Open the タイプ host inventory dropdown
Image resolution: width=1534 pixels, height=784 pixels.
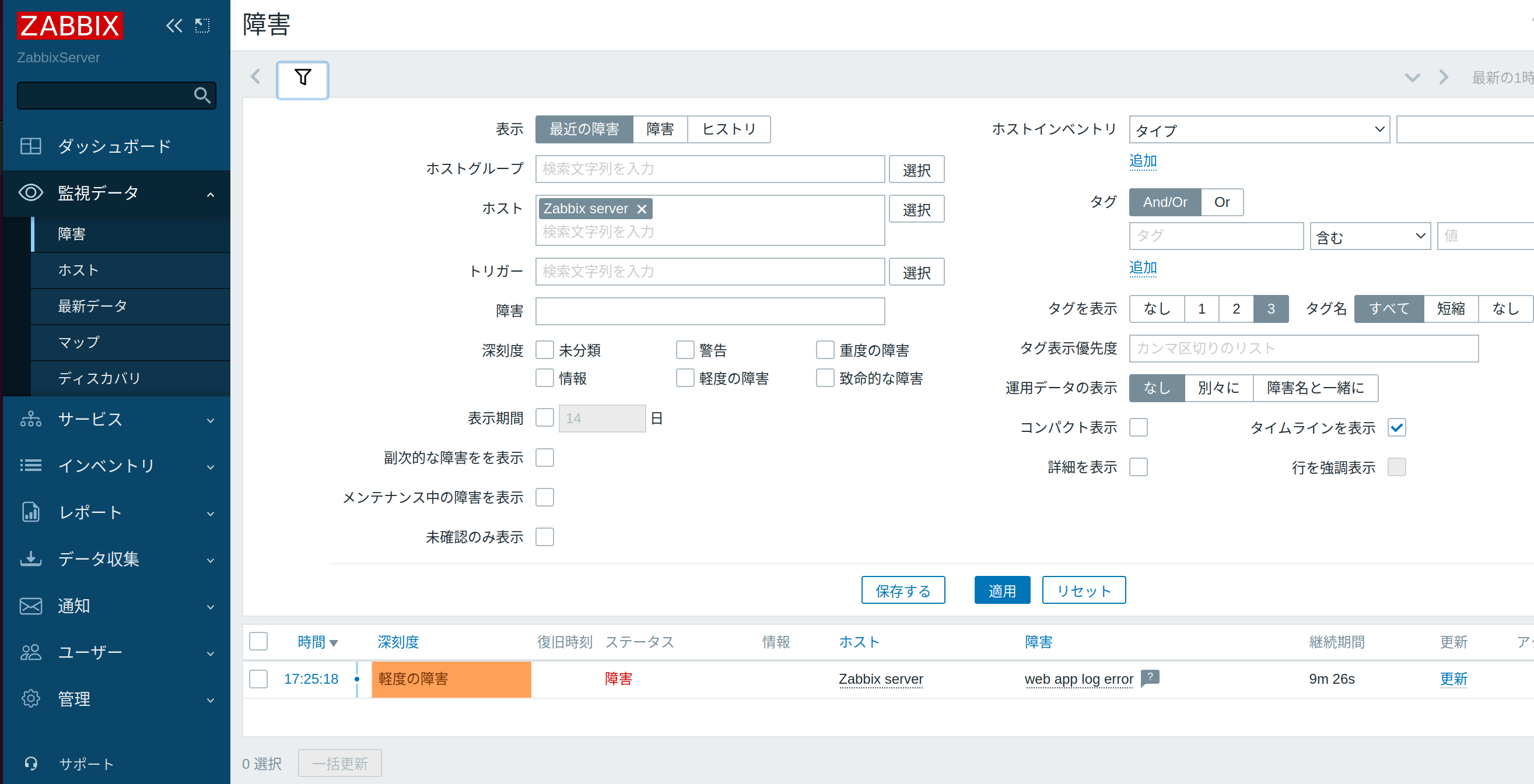pos(1259,130)
